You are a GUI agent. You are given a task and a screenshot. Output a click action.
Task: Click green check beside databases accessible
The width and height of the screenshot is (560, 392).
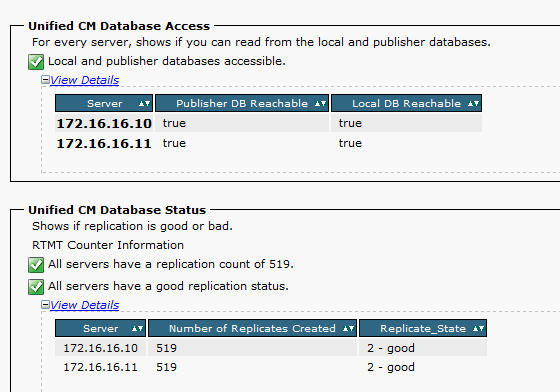click(x=36, y=62)
